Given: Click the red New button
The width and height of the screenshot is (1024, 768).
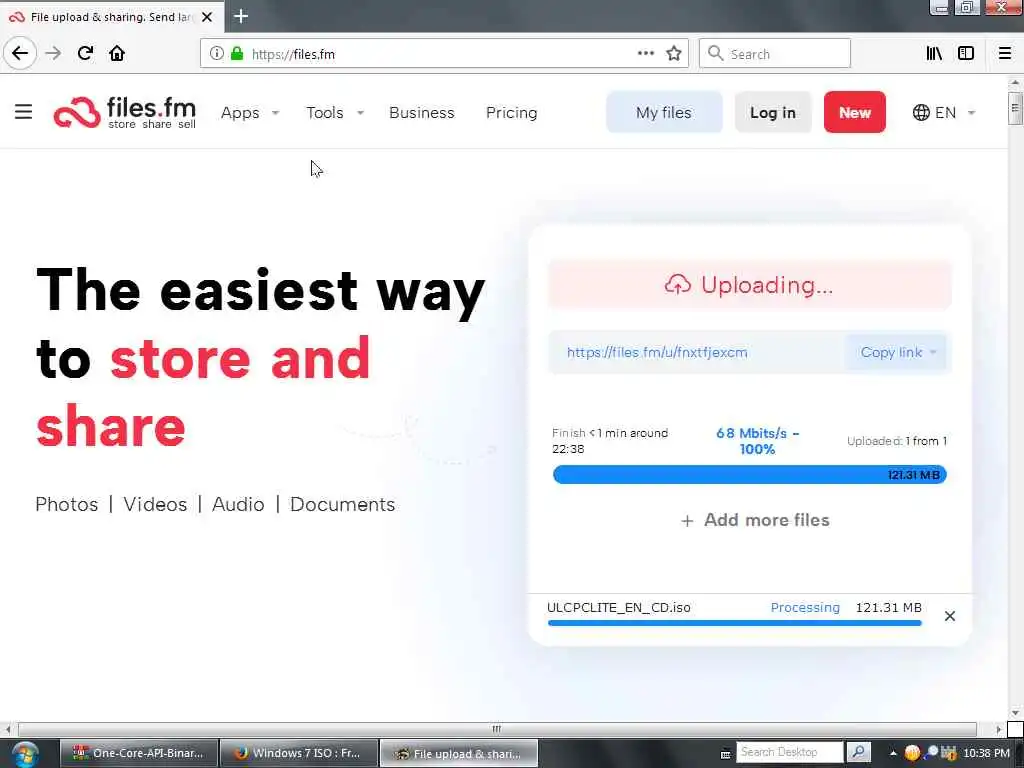Looking at the screenshot, I should pyautogui.click(x=854, y=112).
